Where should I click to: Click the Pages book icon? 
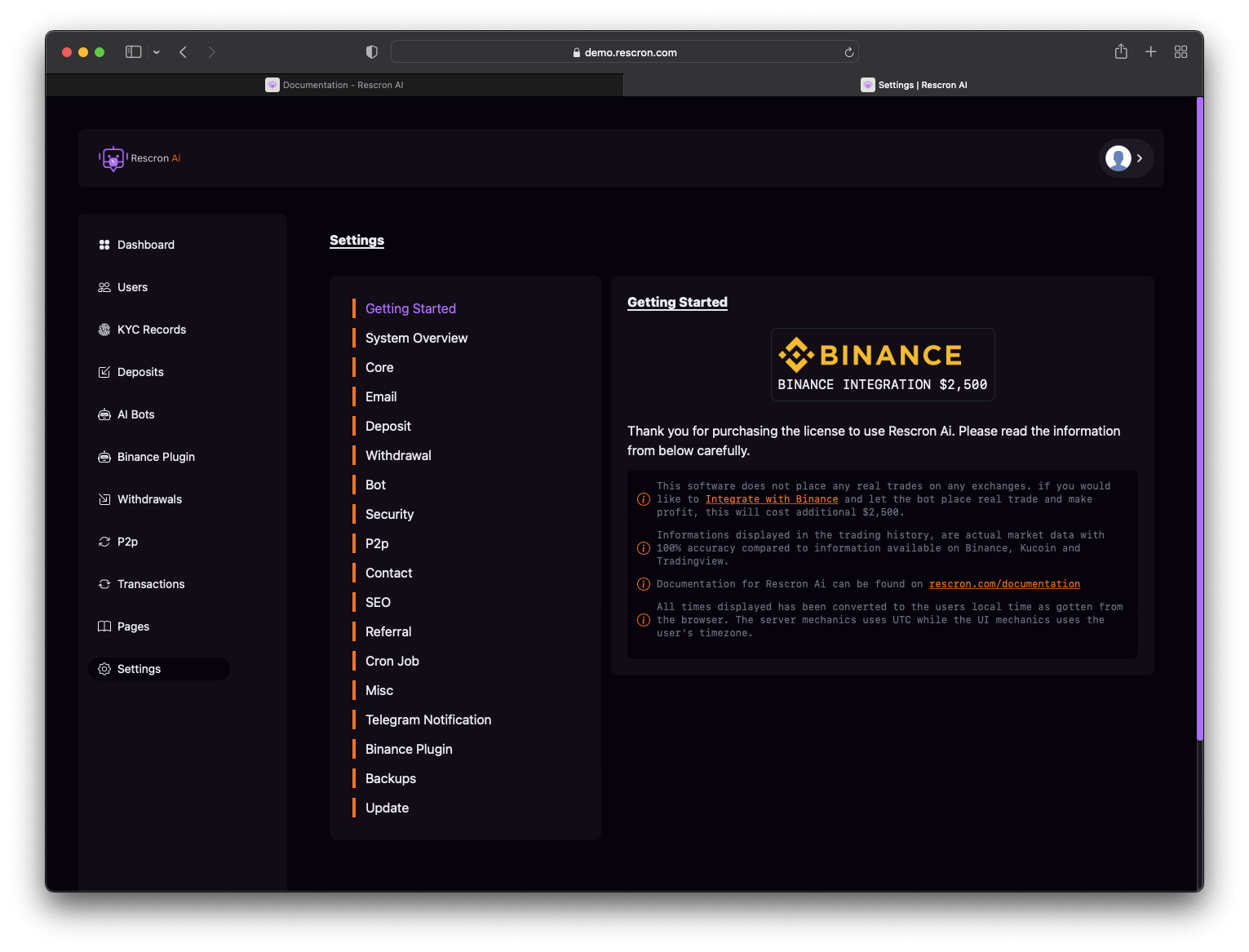[x=104, y=627]
